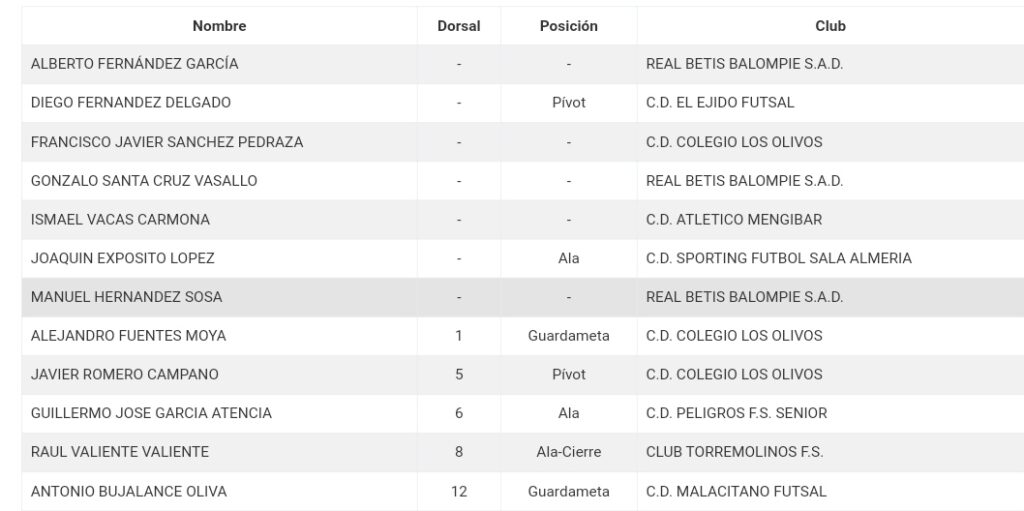1024x511 pixels.
Task: Click highlighted row Manuel Hernandez Sosa
Action: [x=522, y=297]
